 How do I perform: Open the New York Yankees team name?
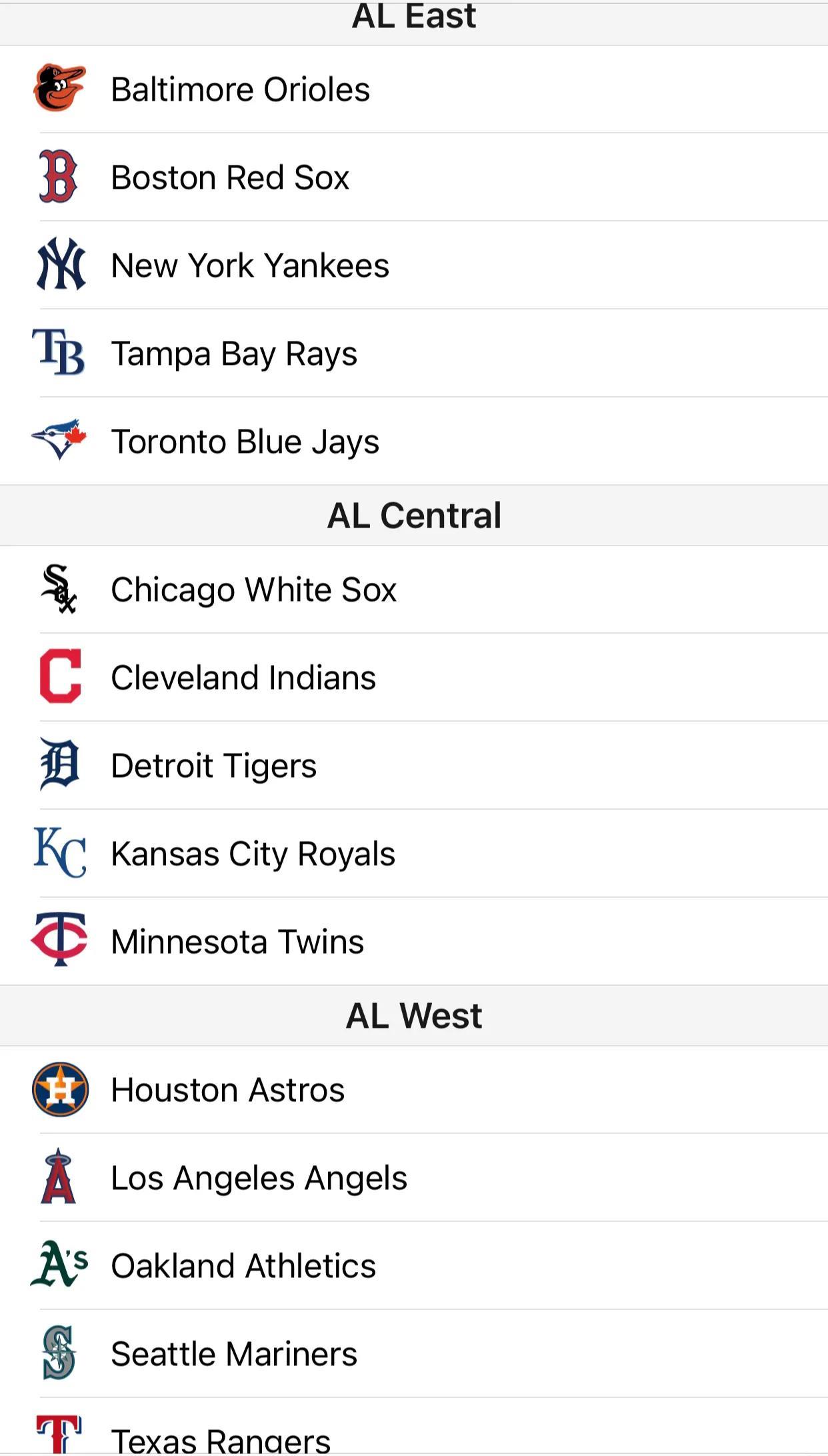coord(250,265)
